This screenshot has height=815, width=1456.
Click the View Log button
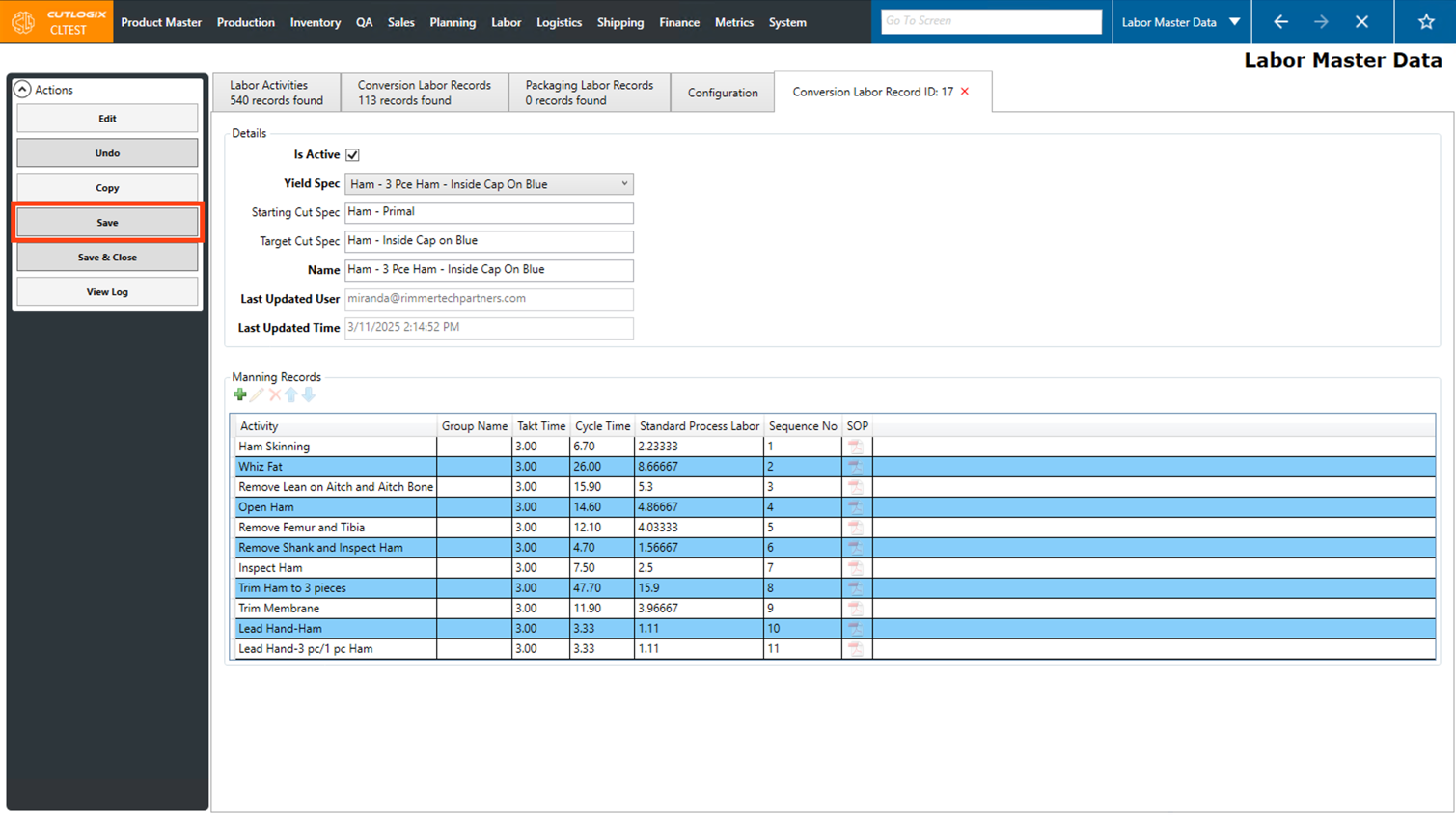tap(107, 292)
